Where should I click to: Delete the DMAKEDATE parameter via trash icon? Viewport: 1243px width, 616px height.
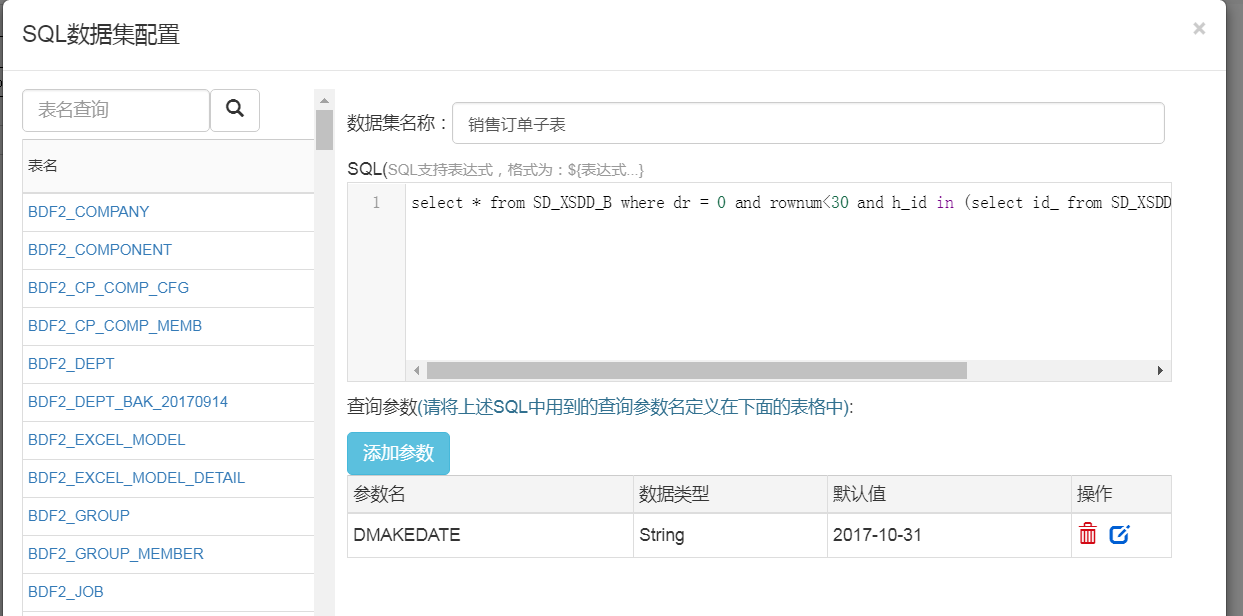[x=1088, y=534]
